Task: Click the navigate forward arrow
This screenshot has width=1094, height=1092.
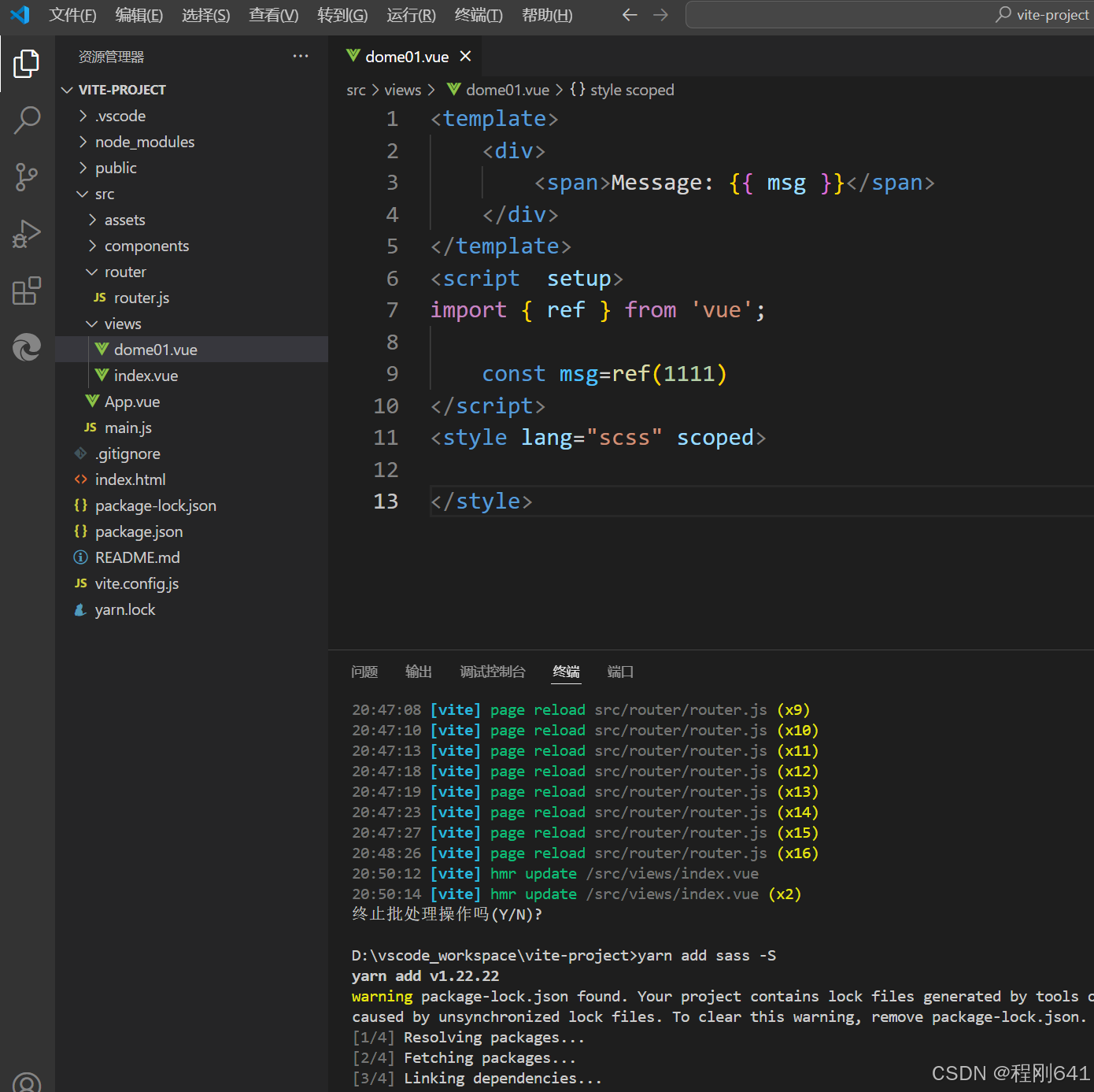Action: point(660,15)
